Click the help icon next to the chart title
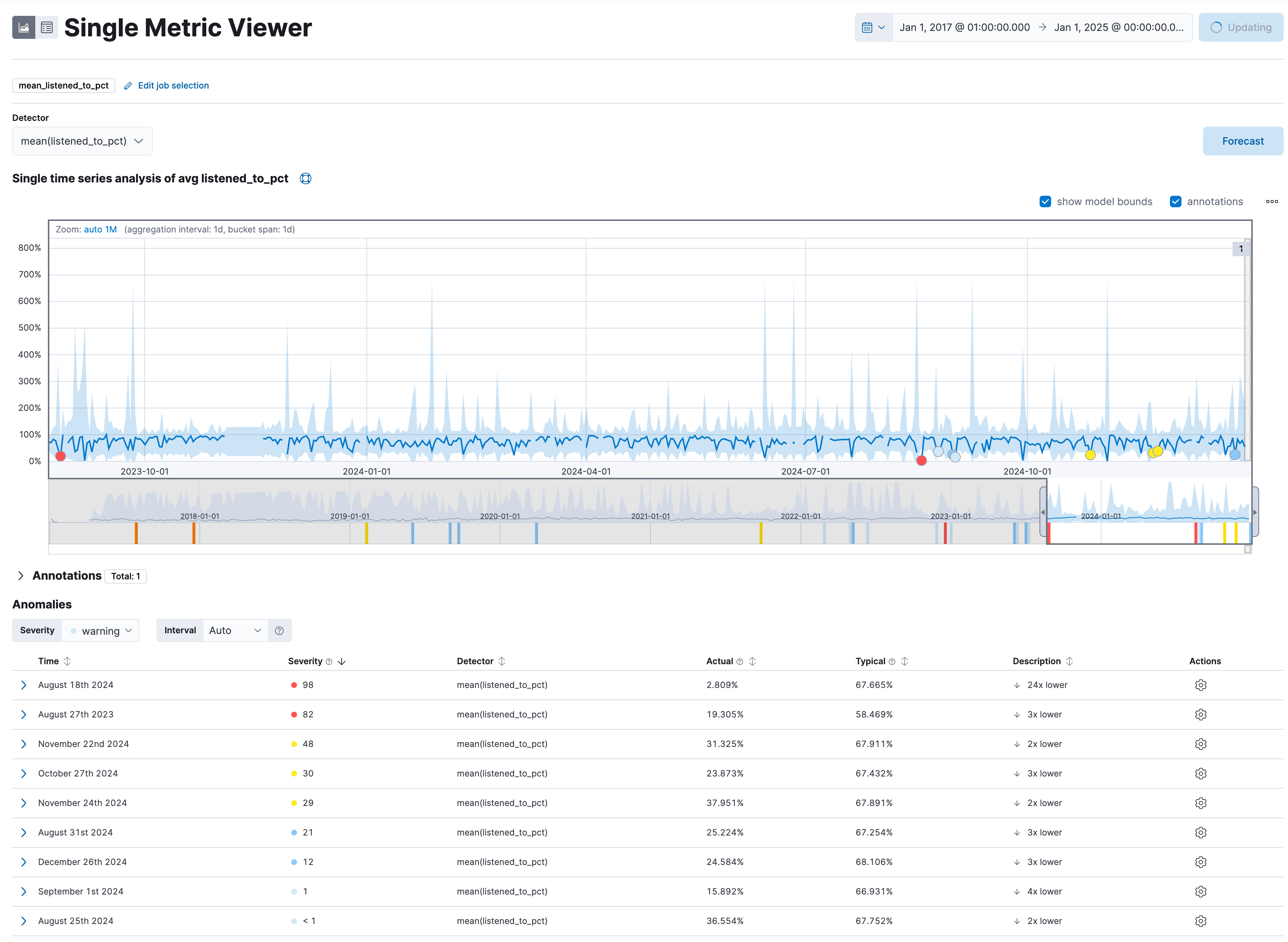 click(306, 178)
